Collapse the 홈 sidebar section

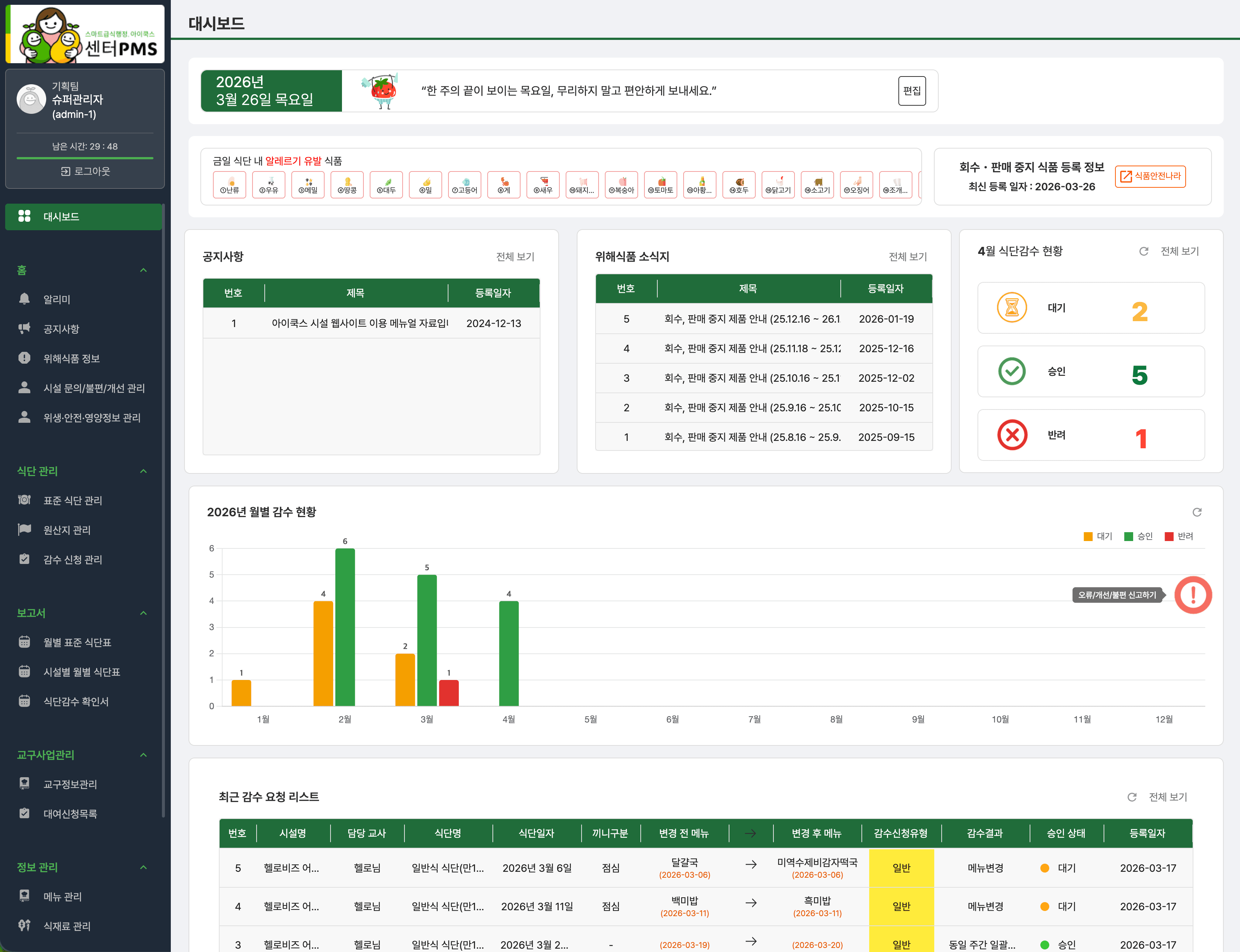point(143,270)
